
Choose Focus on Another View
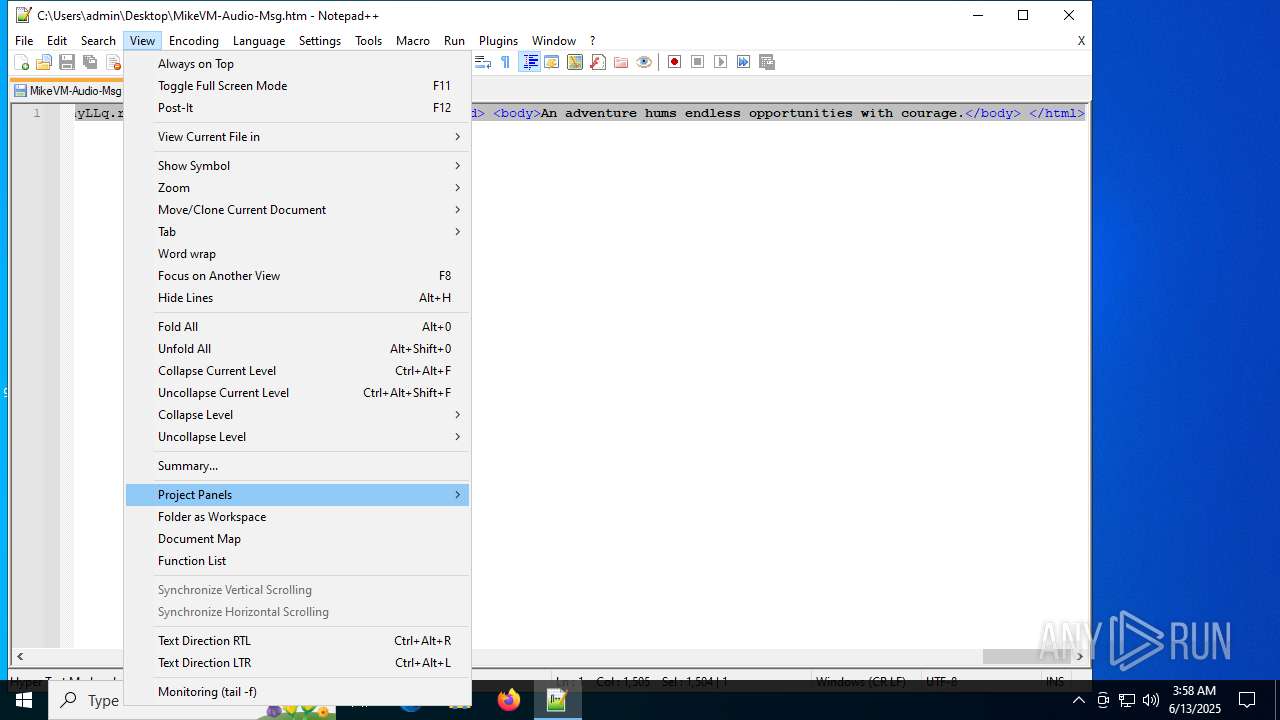pos(297,276)
